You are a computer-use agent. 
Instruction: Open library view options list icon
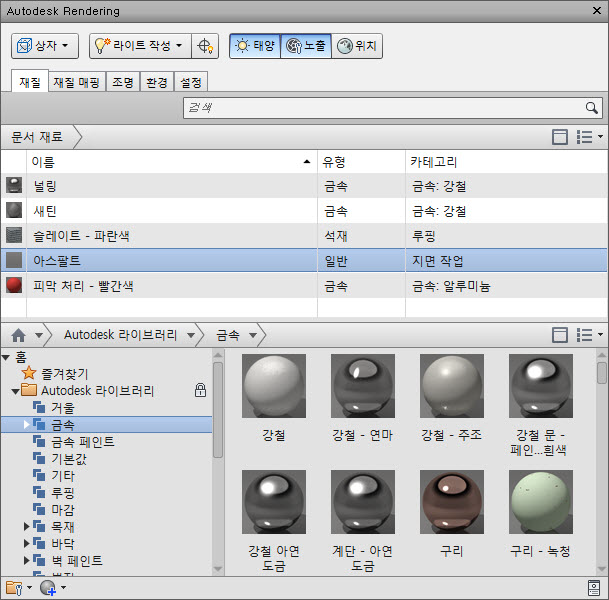pyautogui.click(x=590, y=335)
